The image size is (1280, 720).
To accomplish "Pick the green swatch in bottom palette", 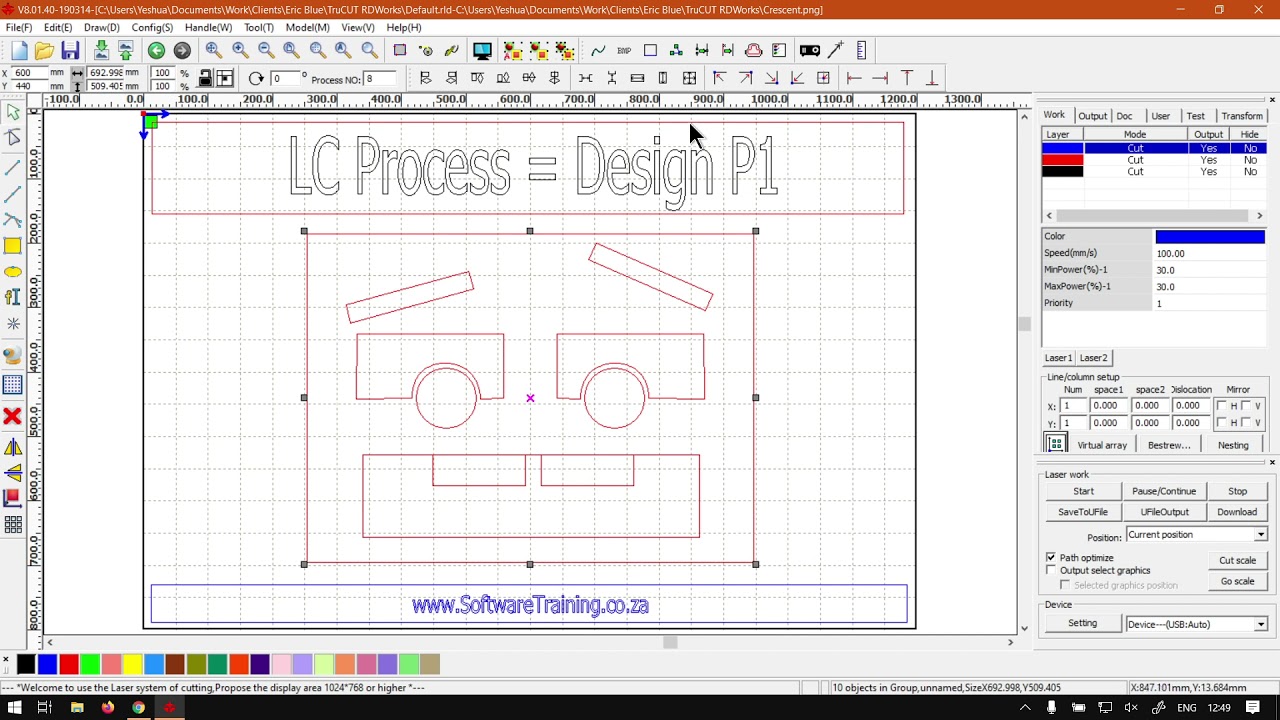I will (x=90, y=664).
